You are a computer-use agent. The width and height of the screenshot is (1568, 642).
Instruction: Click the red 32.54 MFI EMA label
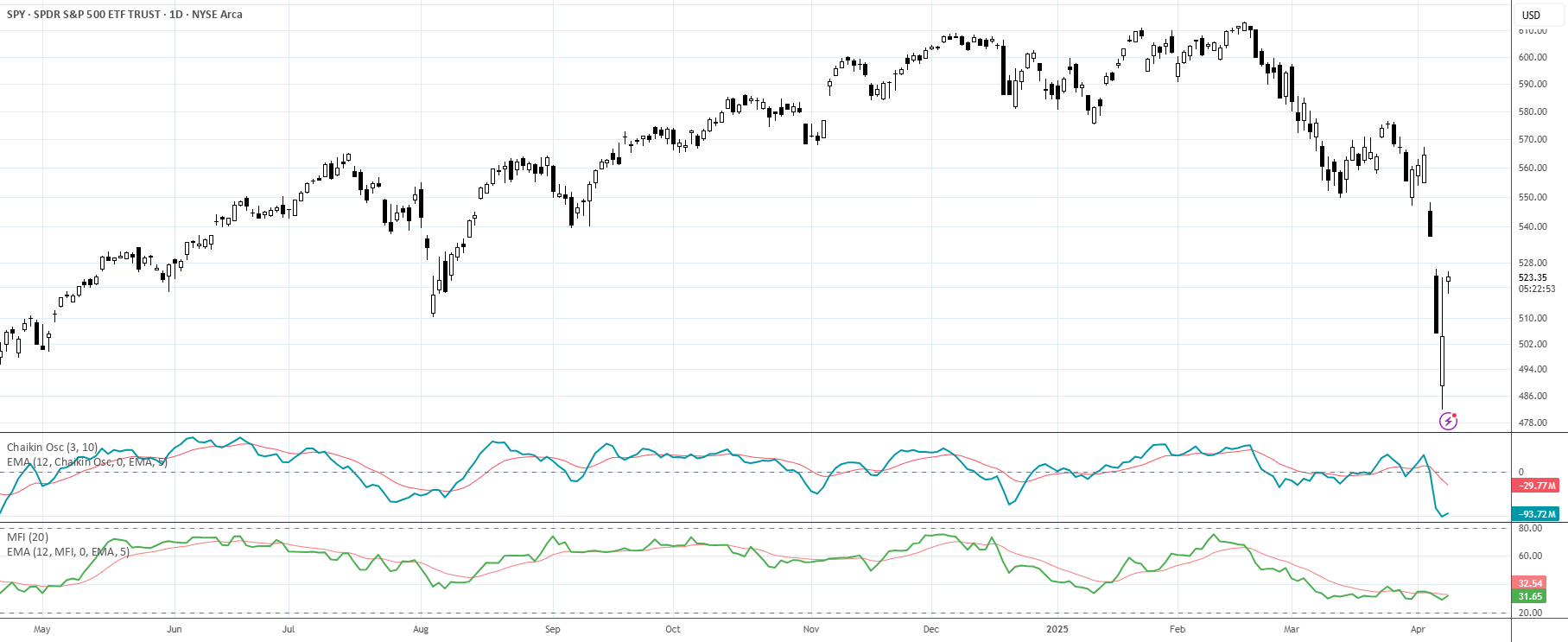1530,583
